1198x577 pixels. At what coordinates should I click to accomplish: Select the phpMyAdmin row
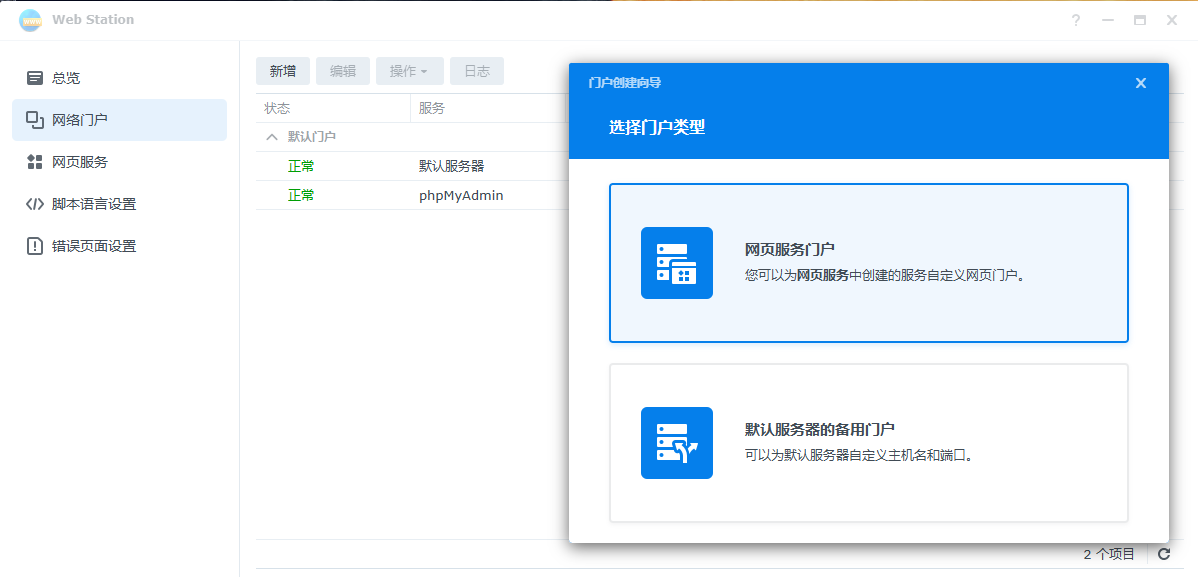tap(413, 195)
